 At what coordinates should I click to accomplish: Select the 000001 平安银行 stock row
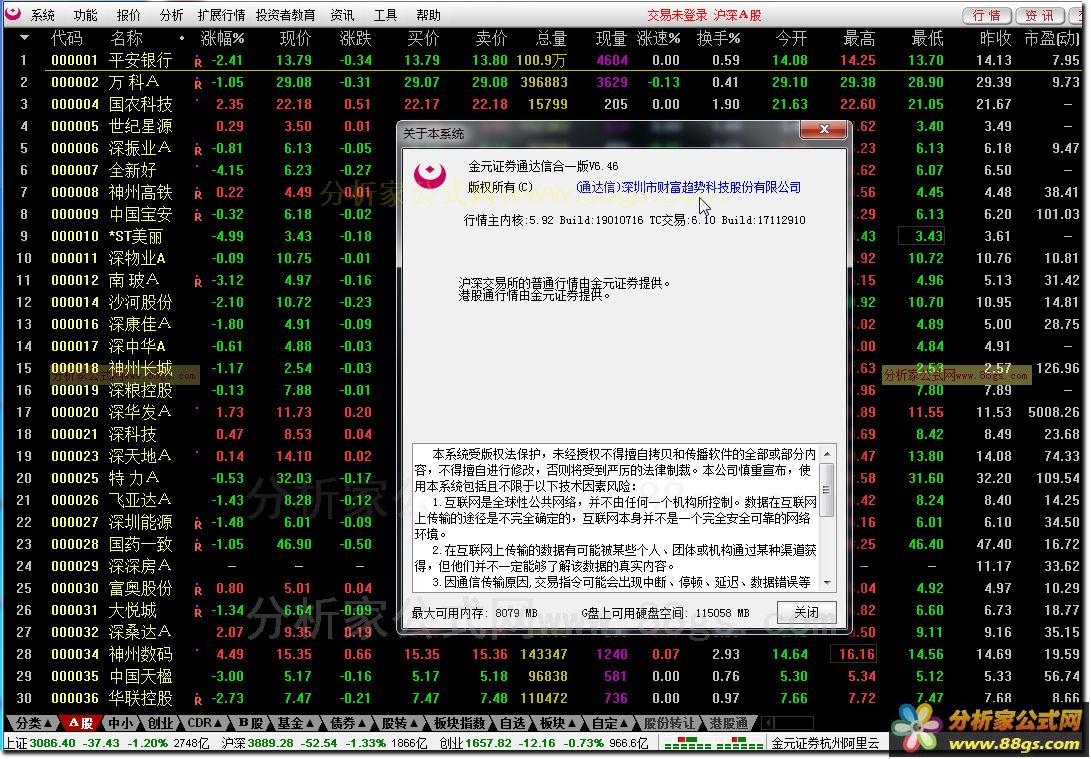click(545, 61)
